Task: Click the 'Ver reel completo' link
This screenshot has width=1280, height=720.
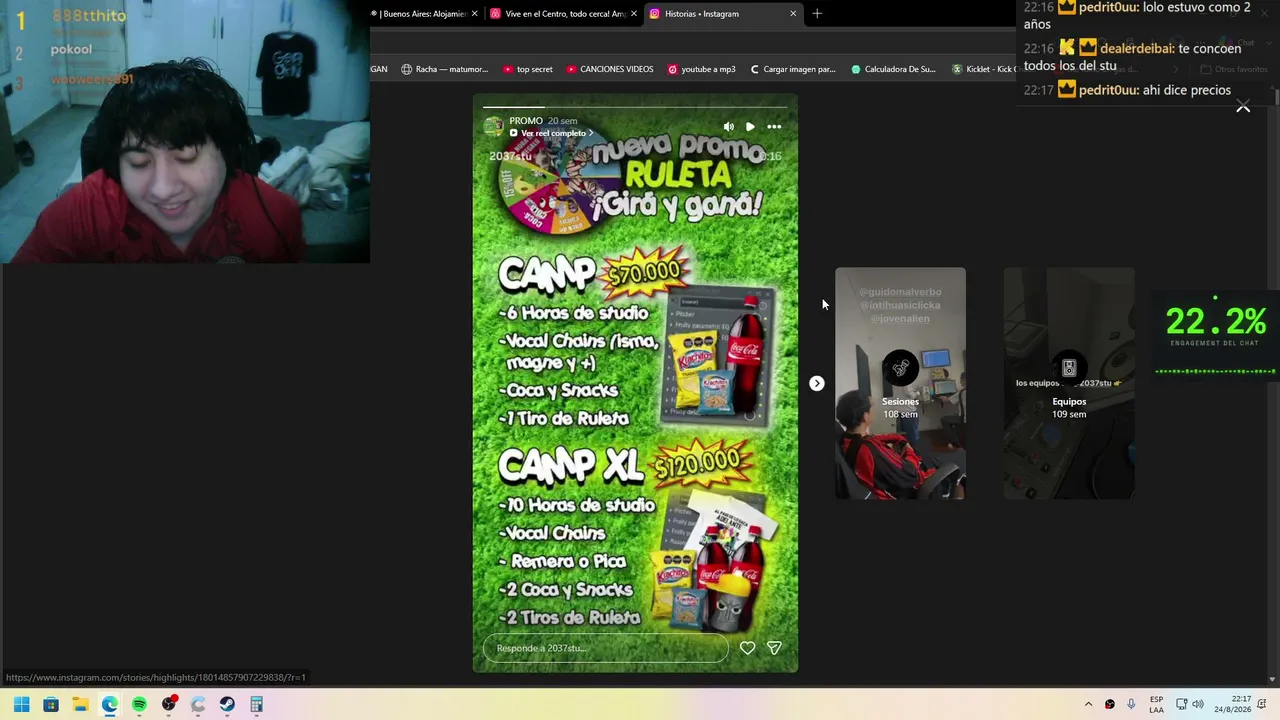Action: [552, 133]
